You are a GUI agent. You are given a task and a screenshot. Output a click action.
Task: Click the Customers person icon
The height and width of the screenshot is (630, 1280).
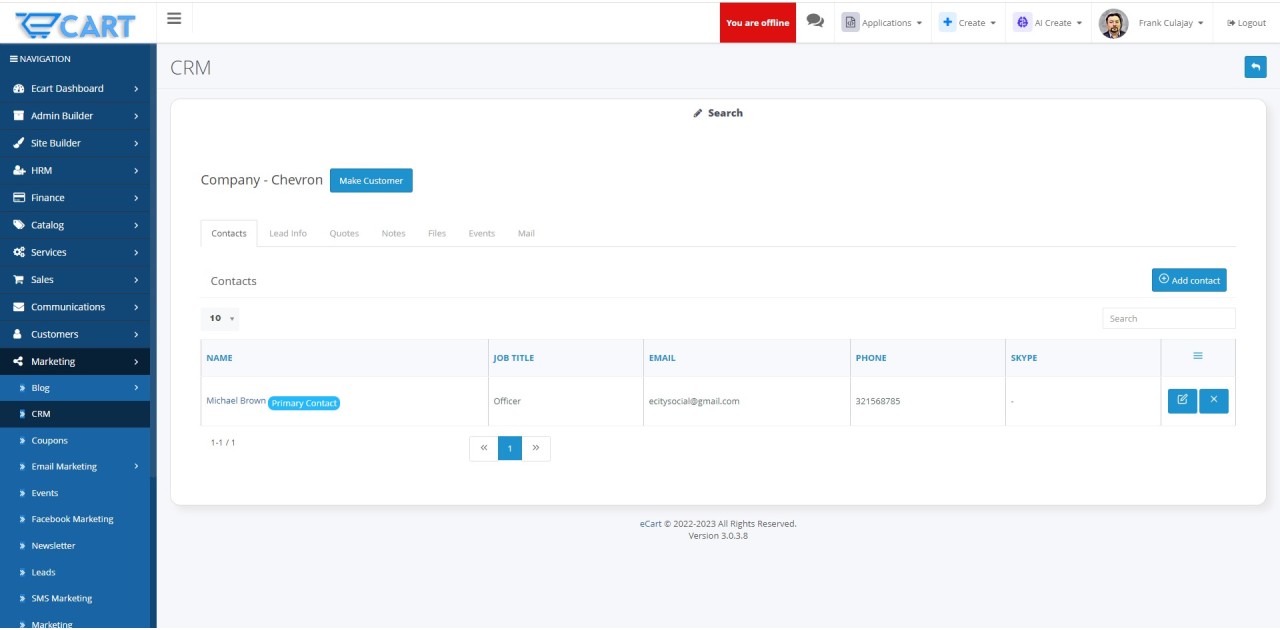click(18, 335)
